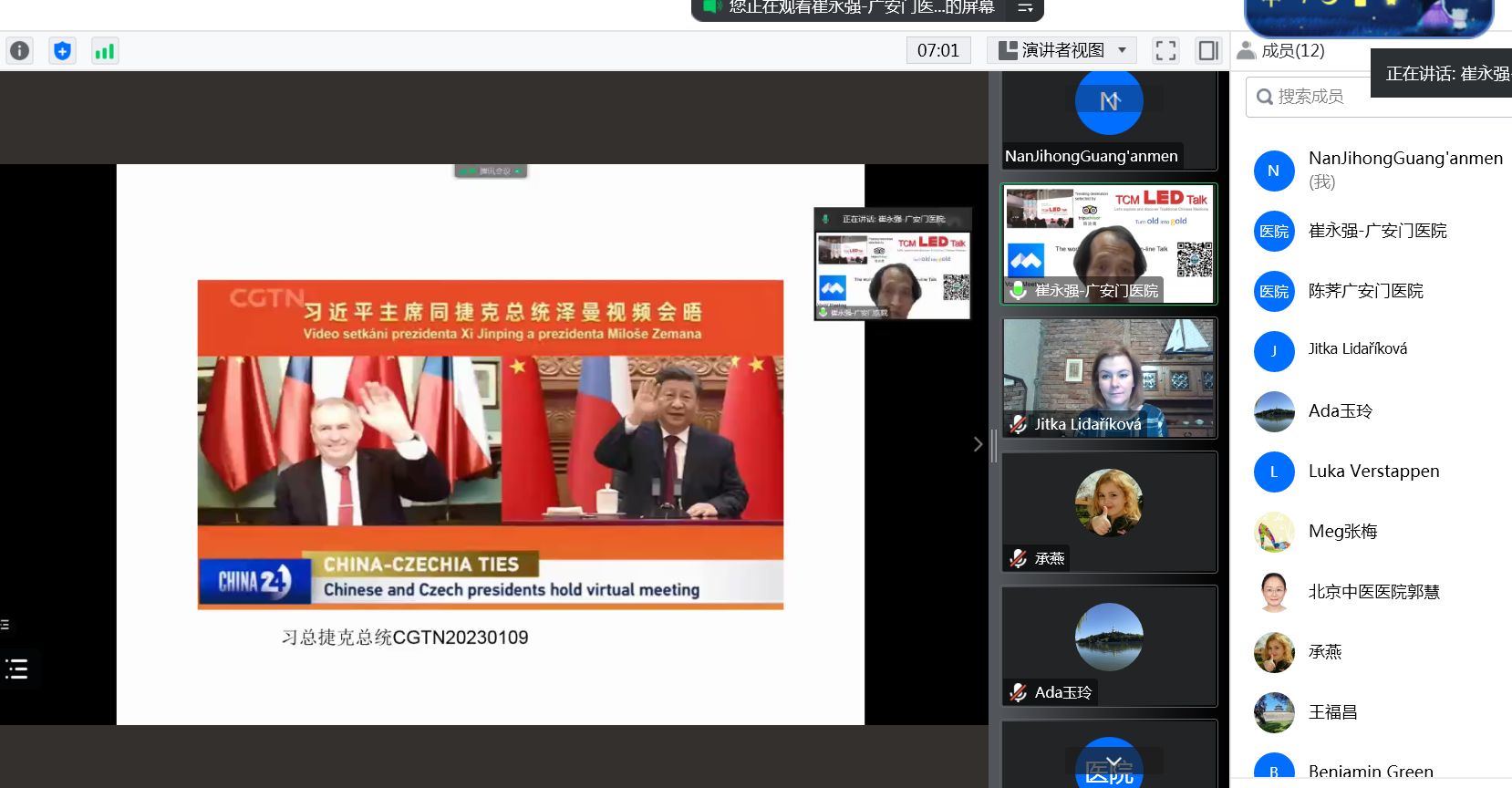The width and height of the screenshot is (1512, 788).
Task: Select NanJihongGuang'anmen in member list
Action: (x=1377, y=171)
